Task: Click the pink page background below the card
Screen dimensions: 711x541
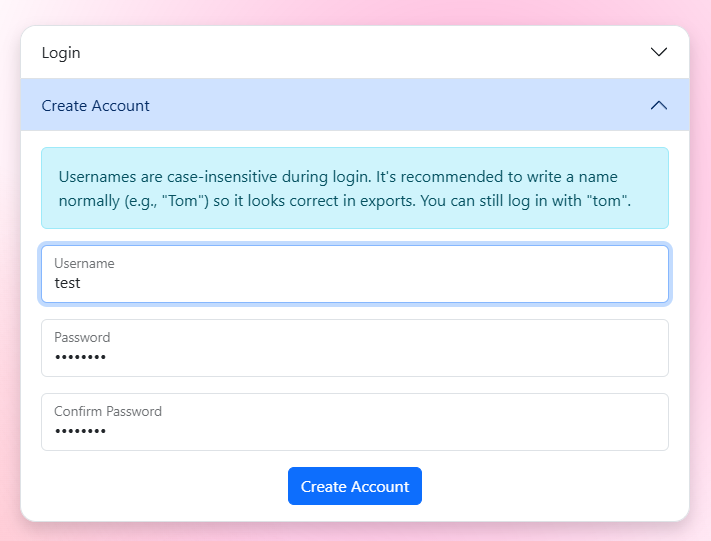Action: coord(355,532)
